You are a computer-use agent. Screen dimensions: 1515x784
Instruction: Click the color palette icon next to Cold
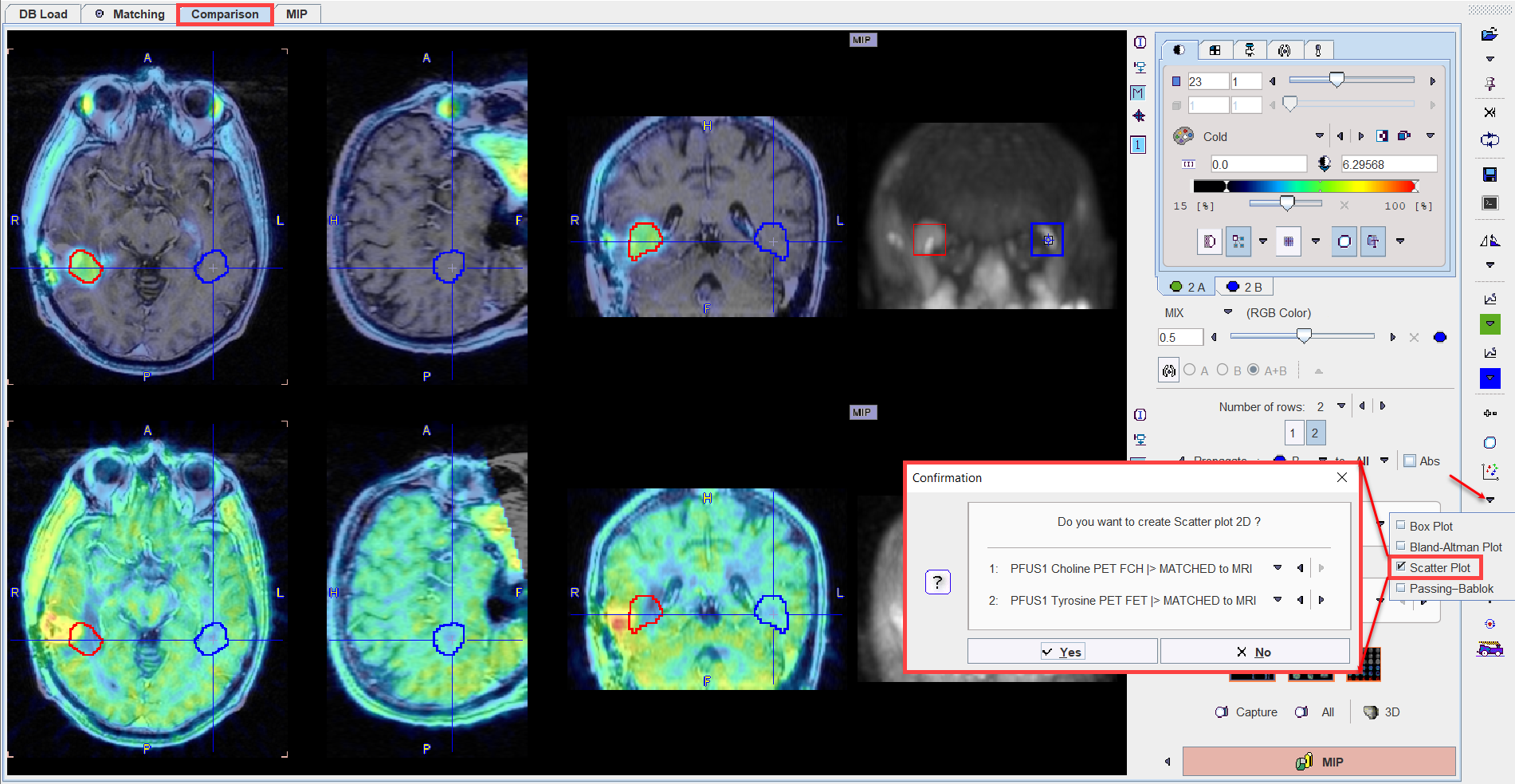1183,136
